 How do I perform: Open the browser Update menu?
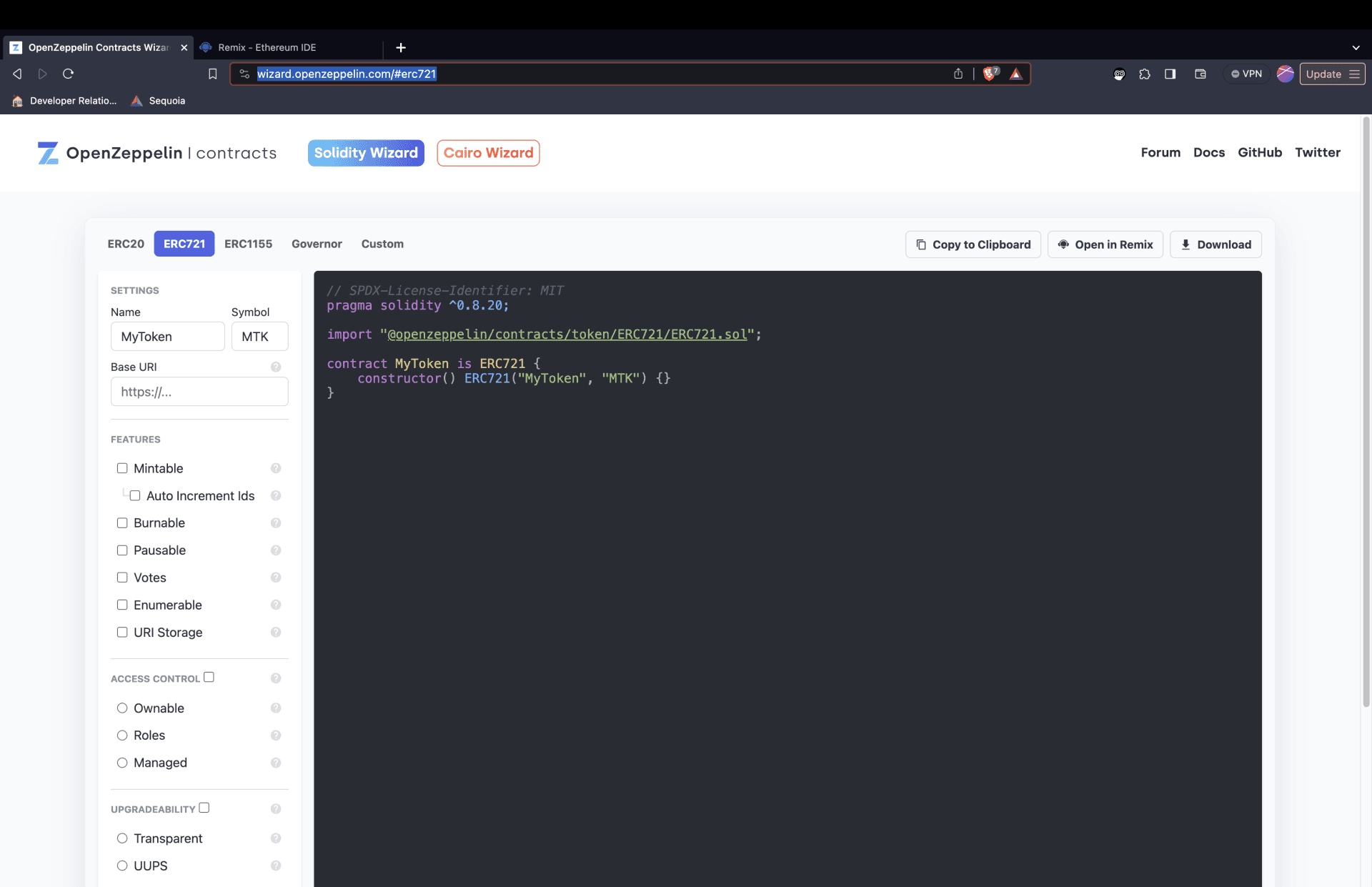click(1332, 74)
